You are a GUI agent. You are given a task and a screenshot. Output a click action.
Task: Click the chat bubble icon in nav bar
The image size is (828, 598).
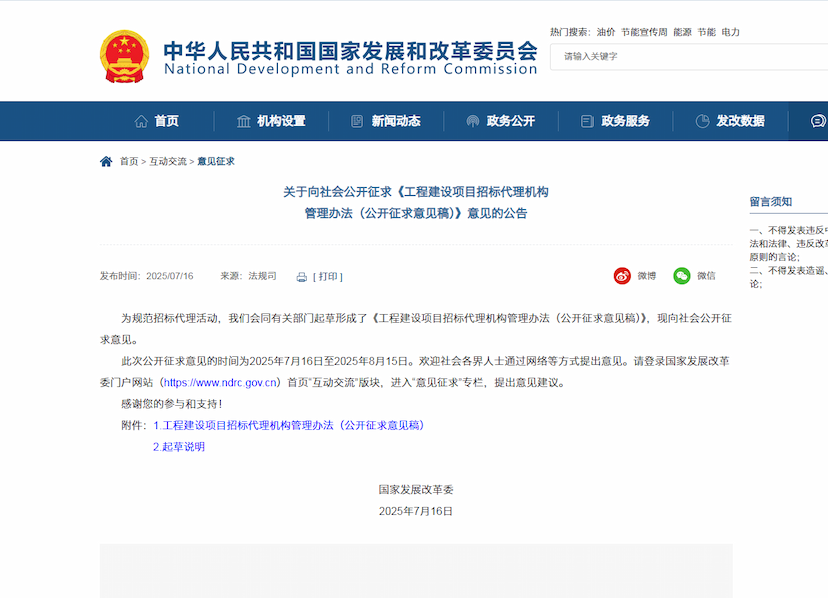coord(818,122)
